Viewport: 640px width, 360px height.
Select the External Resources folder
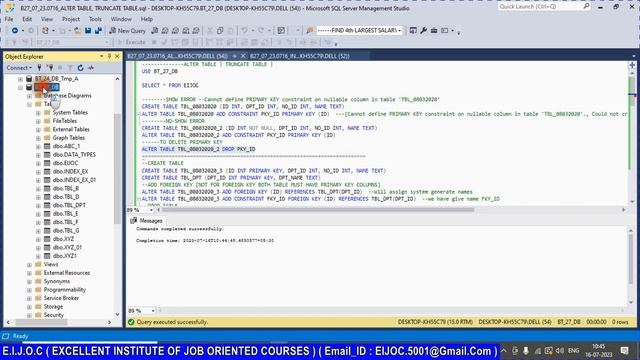(x=67, y=273)
